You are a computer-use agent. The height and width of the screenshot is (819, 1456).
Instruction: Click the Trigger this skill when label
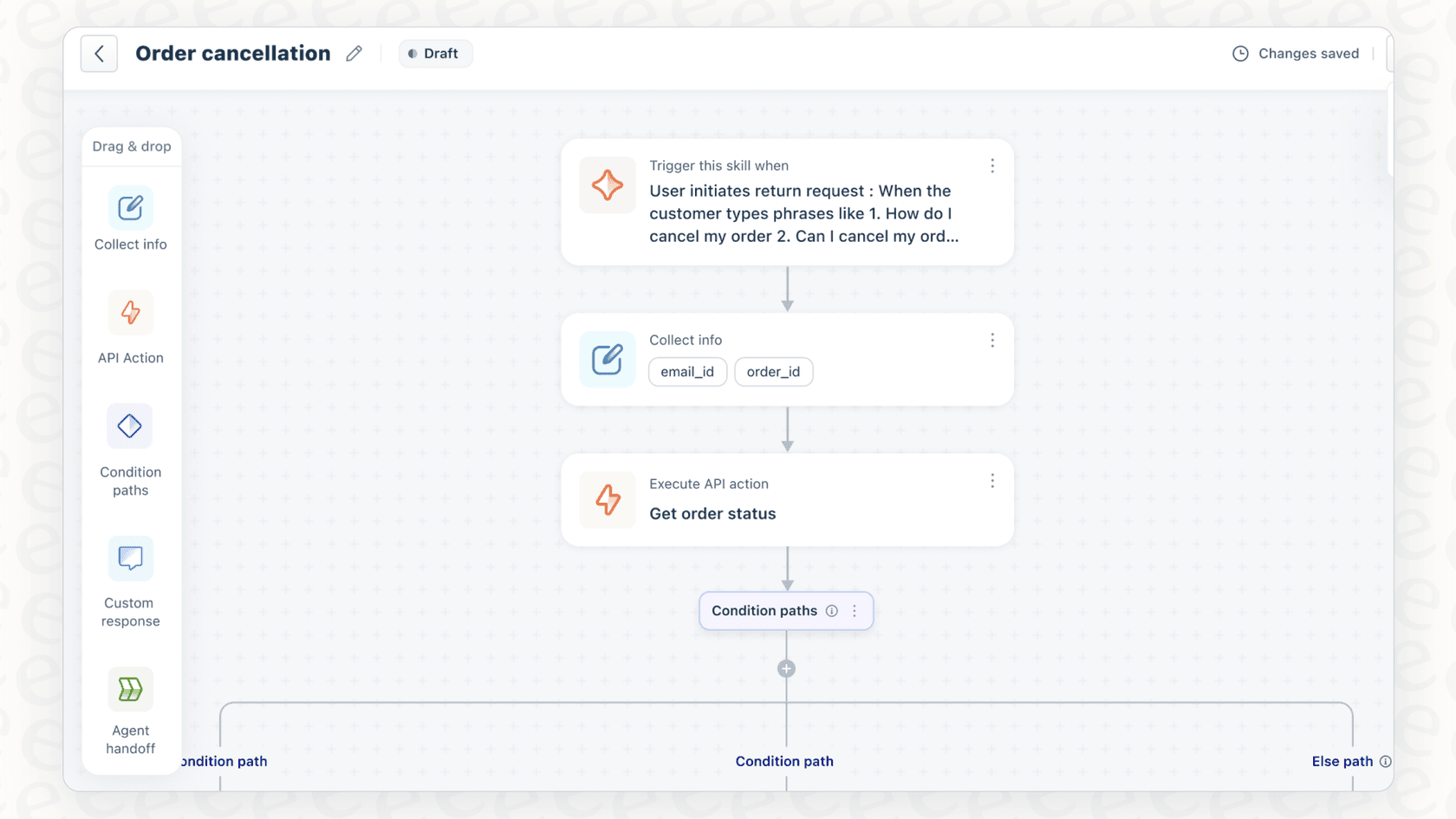point(718,166)
